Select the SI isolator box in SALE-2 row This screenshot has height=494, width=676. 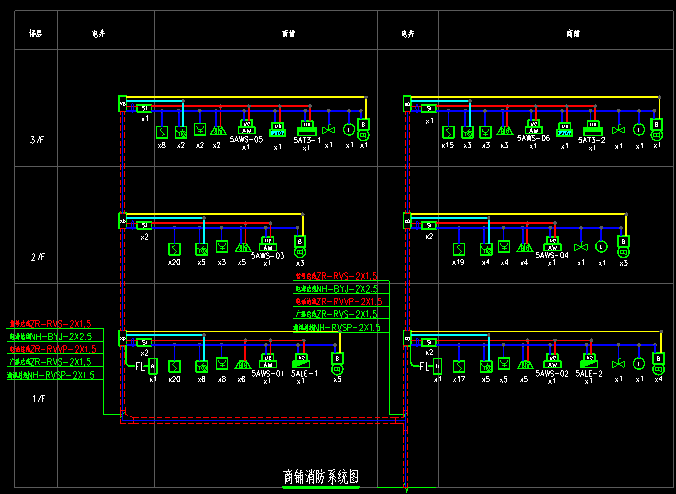pos(429,342)
